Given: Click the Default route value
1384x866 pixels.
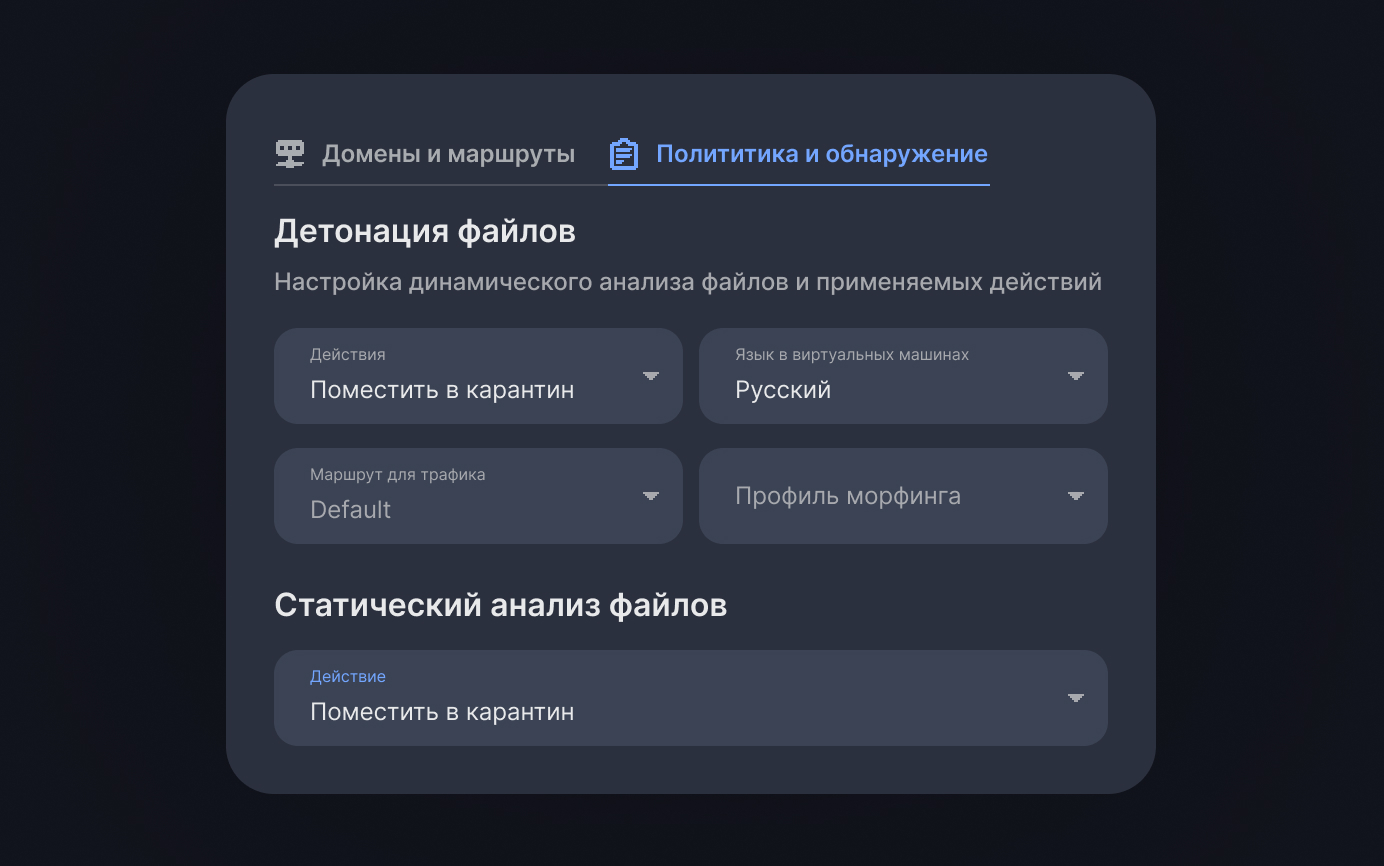Looking at the screenshot, I should 350,510.
